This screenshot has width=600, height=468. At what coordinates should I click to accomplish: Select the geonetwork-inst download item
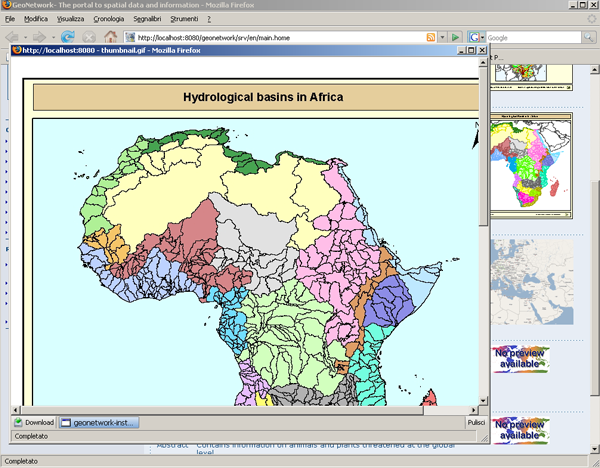click(99, 422)
